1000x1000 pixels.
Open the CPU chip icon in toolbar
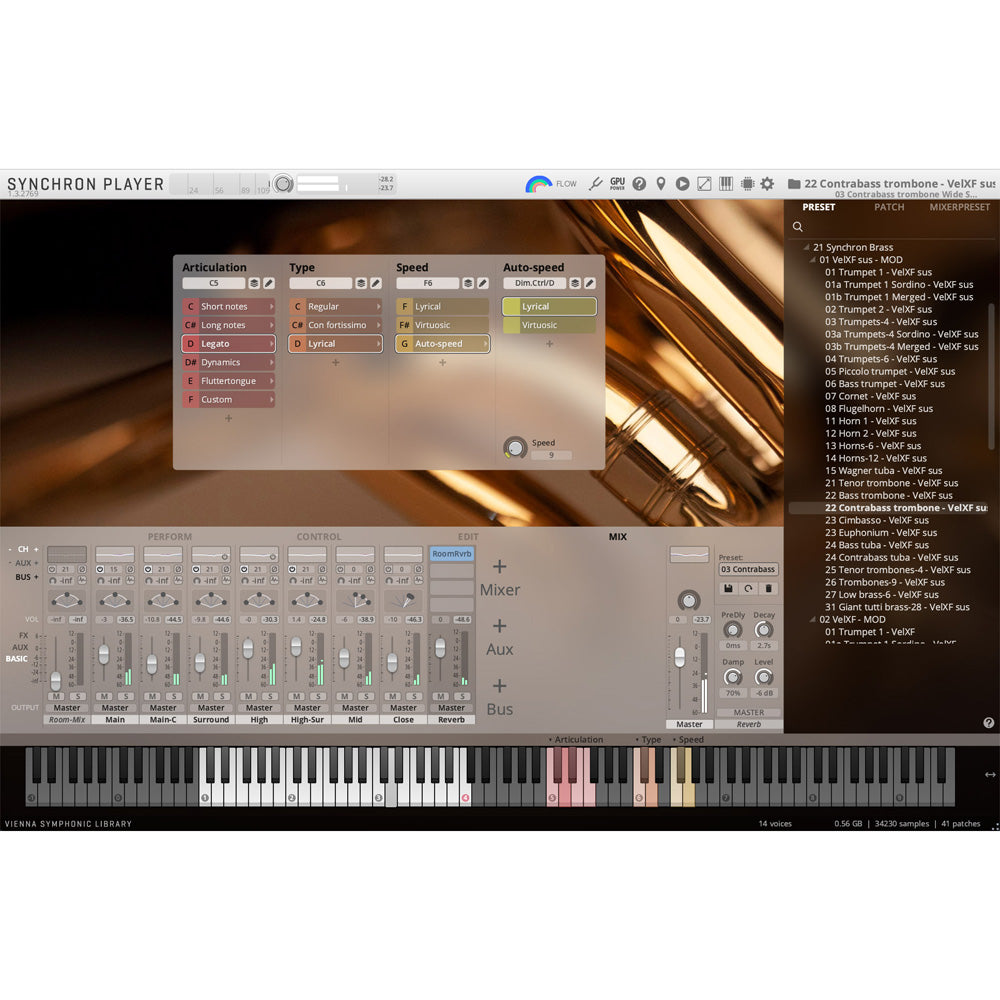747,184
